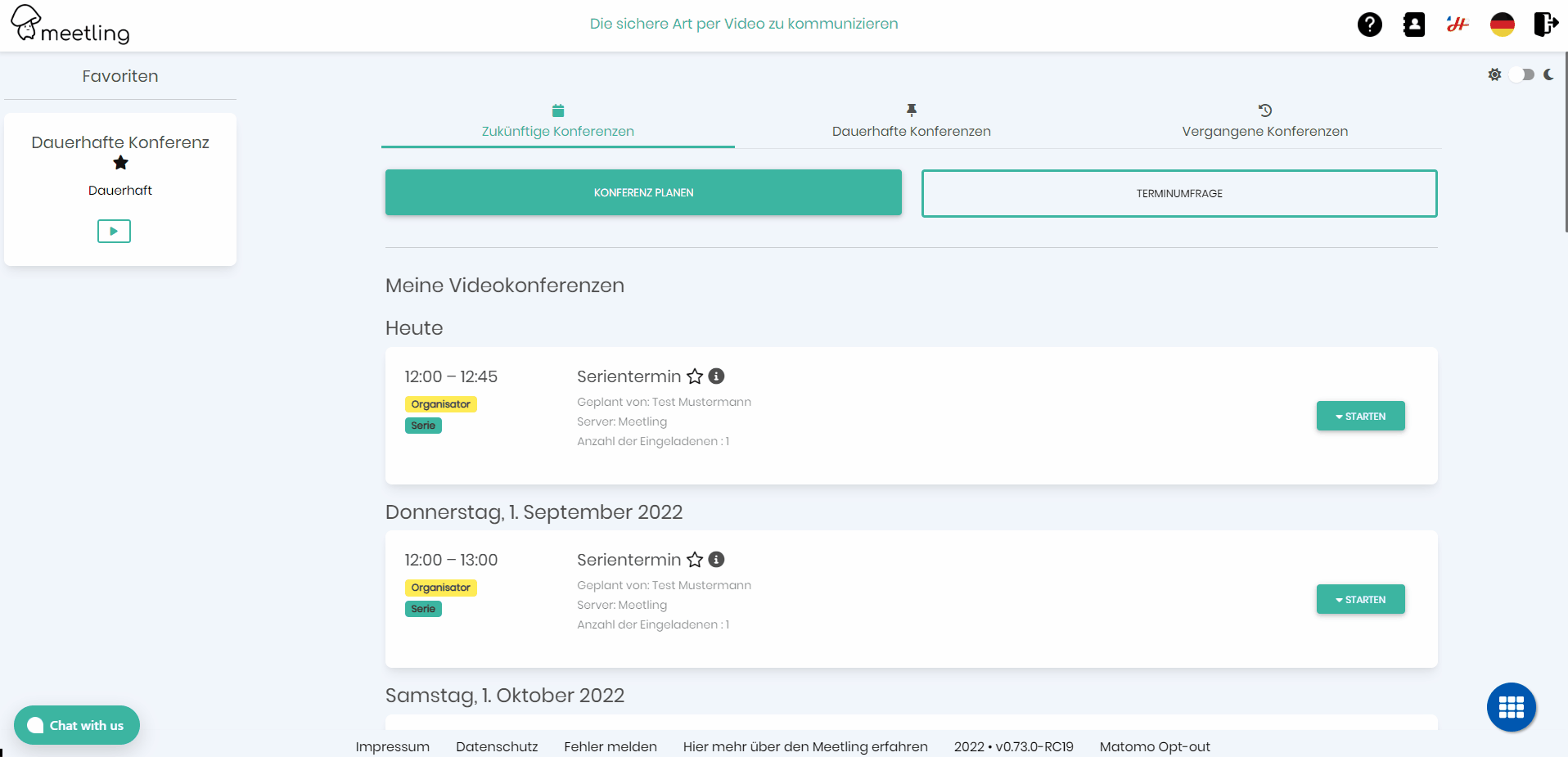Open the help question mark icon

(1369, 25)
